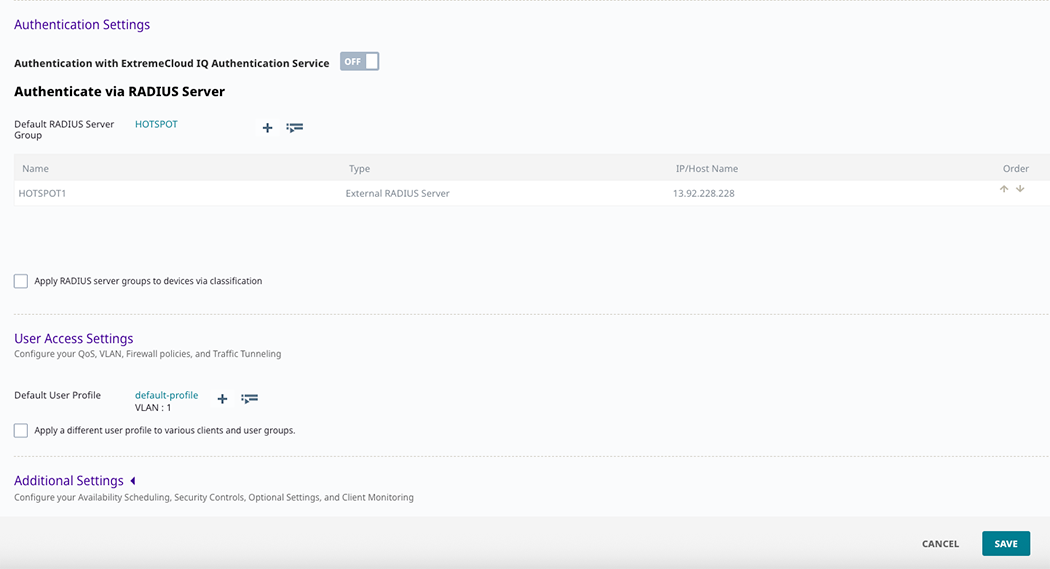Add a new default user profile
This screenshot has height=569, width=1050.
coord(222,399)
